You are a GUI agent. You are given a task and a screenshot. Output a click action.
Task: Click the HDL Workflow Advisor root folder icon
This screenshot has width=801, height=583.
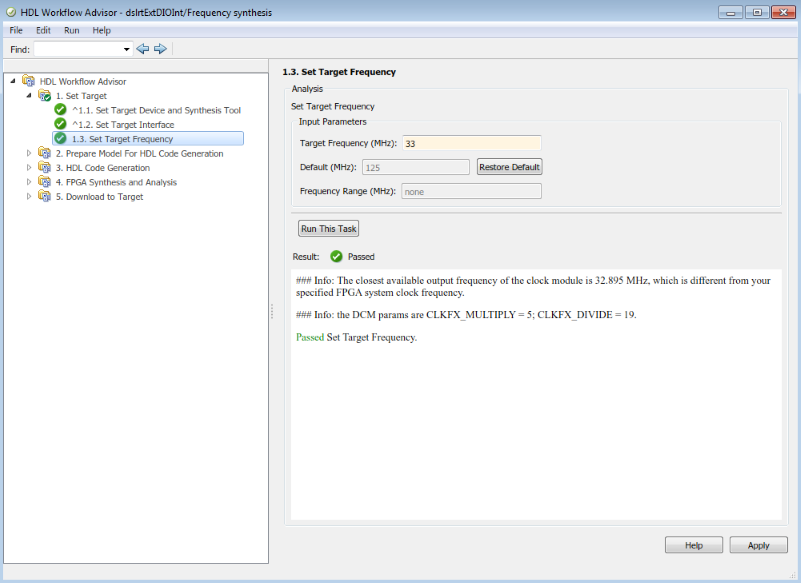tap(29, 81)
